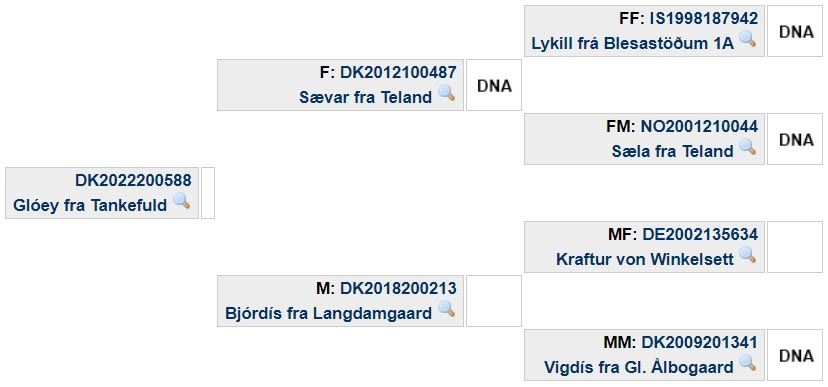The image size is (828, 387).
Task: Click the name Kraftur von Winkelsett
Action: click(x=645, y=259)
